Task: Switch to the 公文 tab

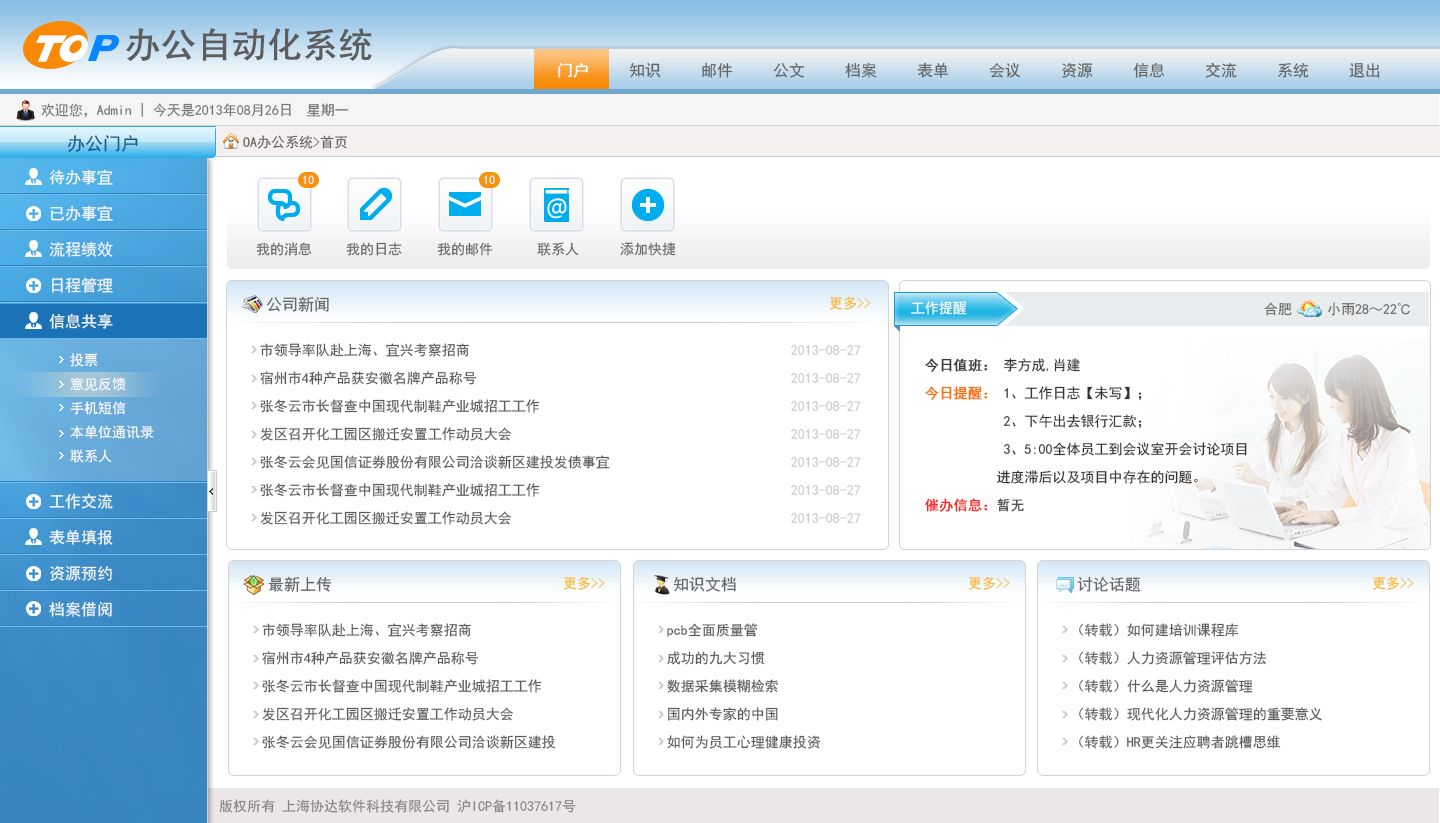Action: (x=789, y=70)
